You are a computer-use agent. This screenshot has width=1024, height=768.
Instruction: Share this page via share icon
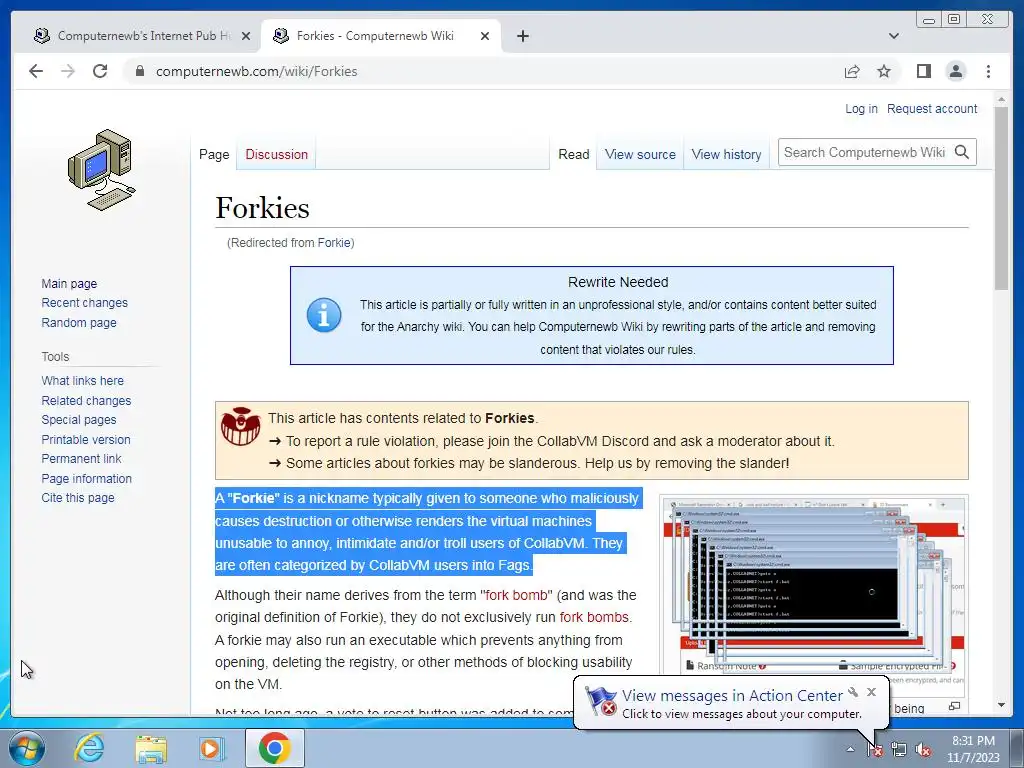click(x=852, y=71)
